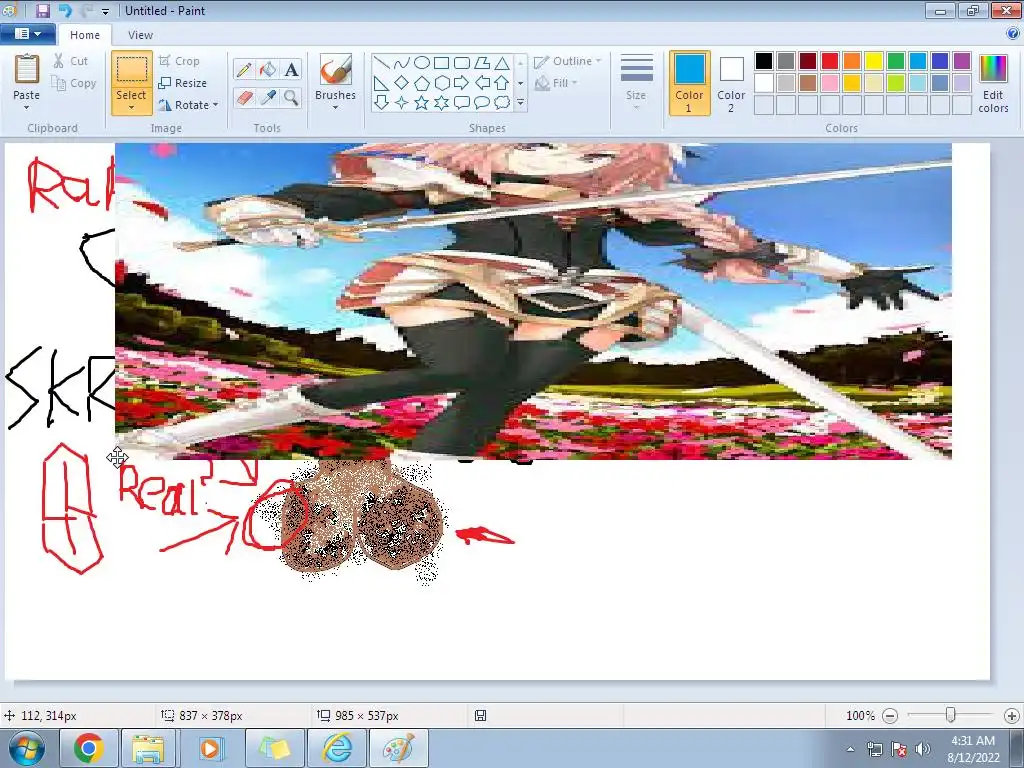The width and height of the screenshot is (1024, 768).
Task: Select the Magnifier tool
Action: tap(291, 98)
